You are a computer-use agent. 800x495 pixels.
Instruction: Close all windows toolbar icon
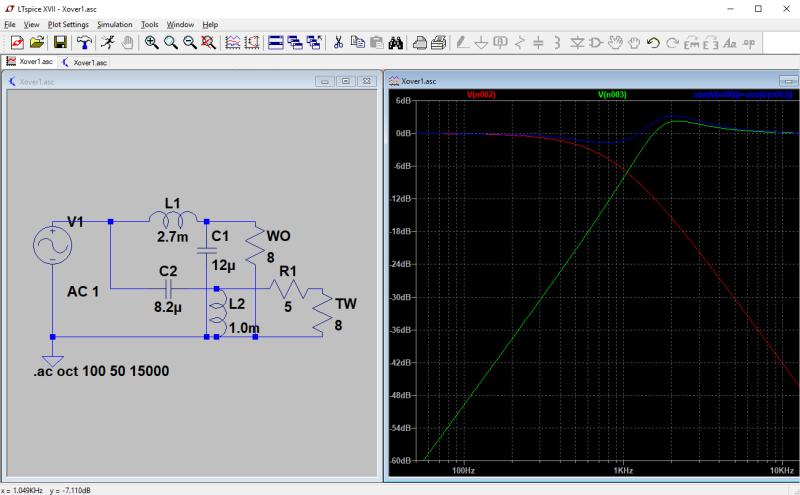(314, 42)
